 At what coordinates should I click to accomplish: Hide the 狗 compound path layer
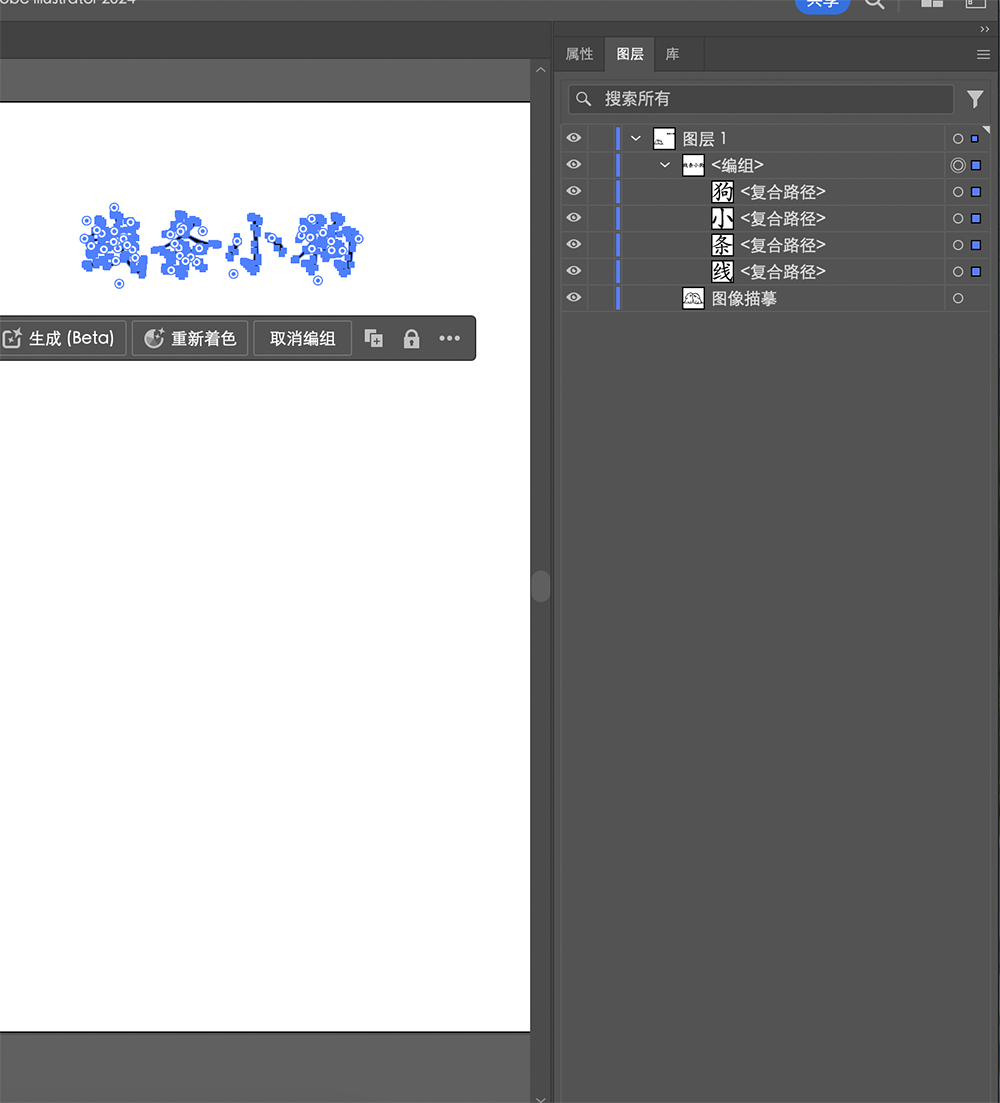(574, 191)
